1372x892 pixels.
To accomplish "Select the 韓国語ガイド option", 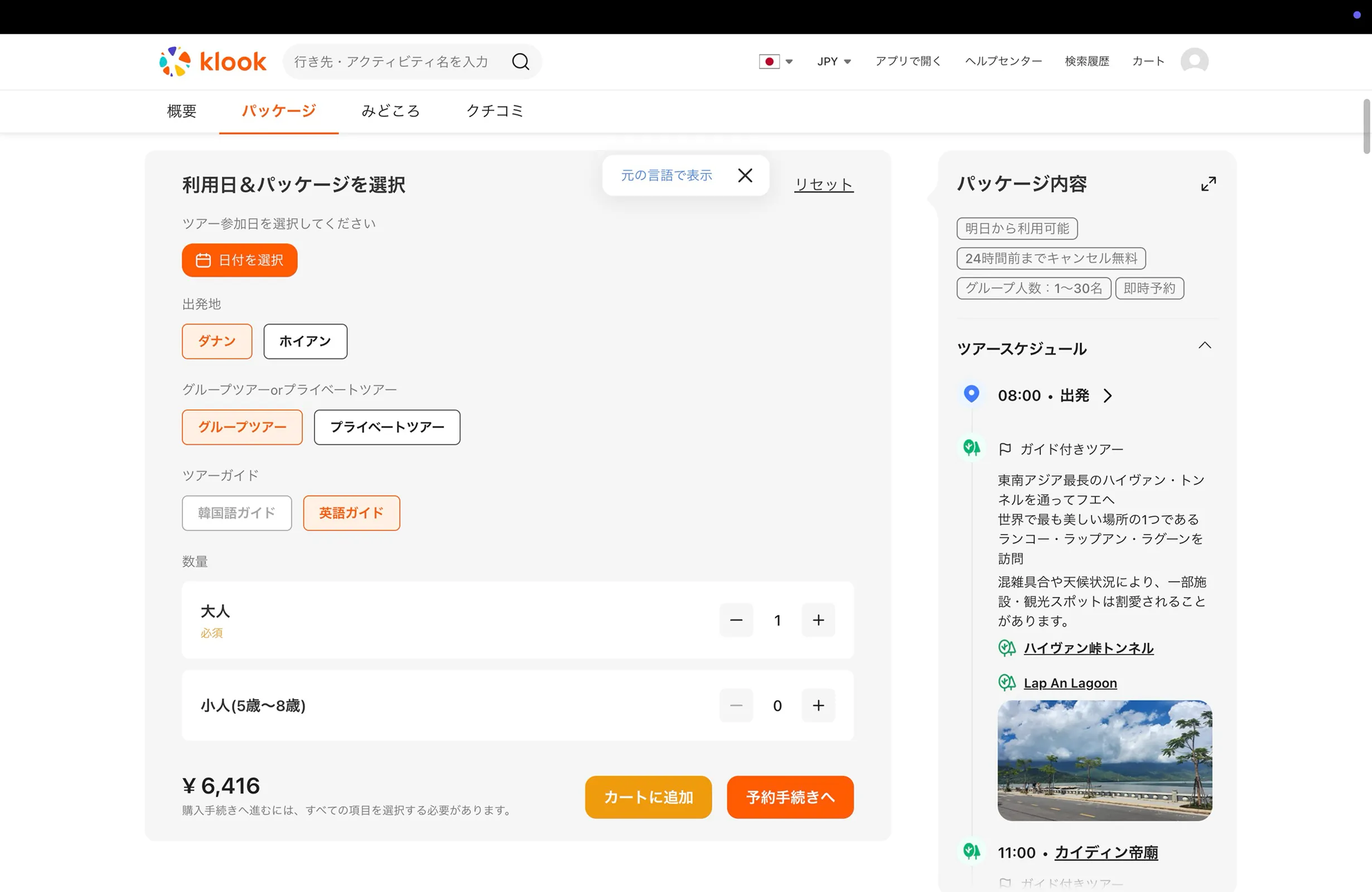I will click(x=236, y=513).
